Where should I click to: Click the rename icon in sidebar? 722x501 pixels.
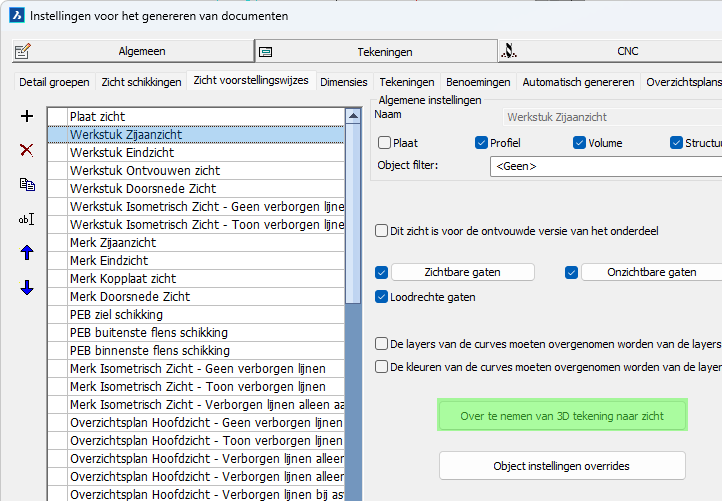pos(27,219)
